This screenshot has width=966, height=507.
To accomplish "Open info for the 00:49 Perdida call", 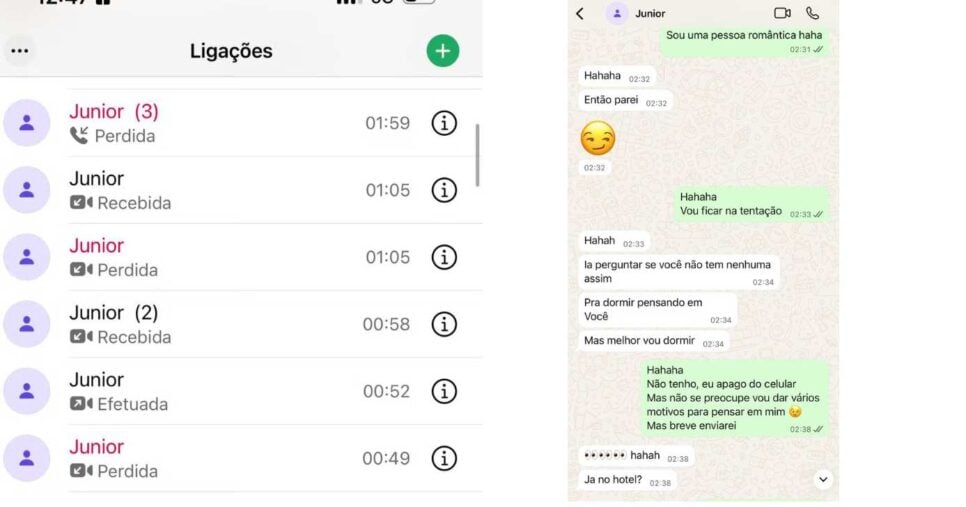I will pos(444,458).
